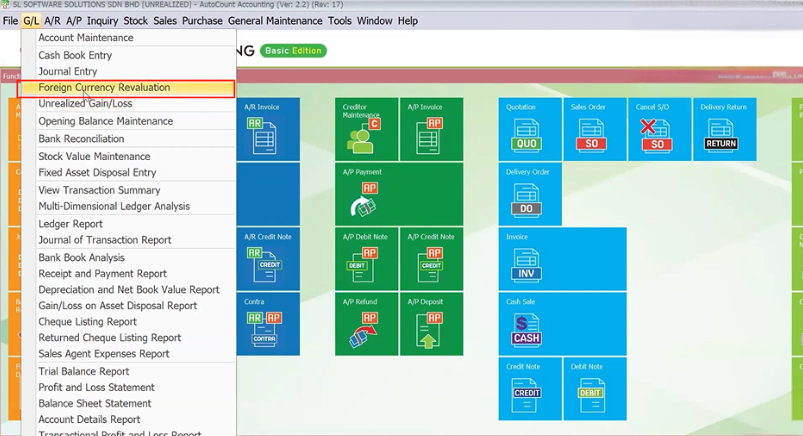
Task: Select Unrealized Gain/Loss
Action: click(x=129, y=103)
